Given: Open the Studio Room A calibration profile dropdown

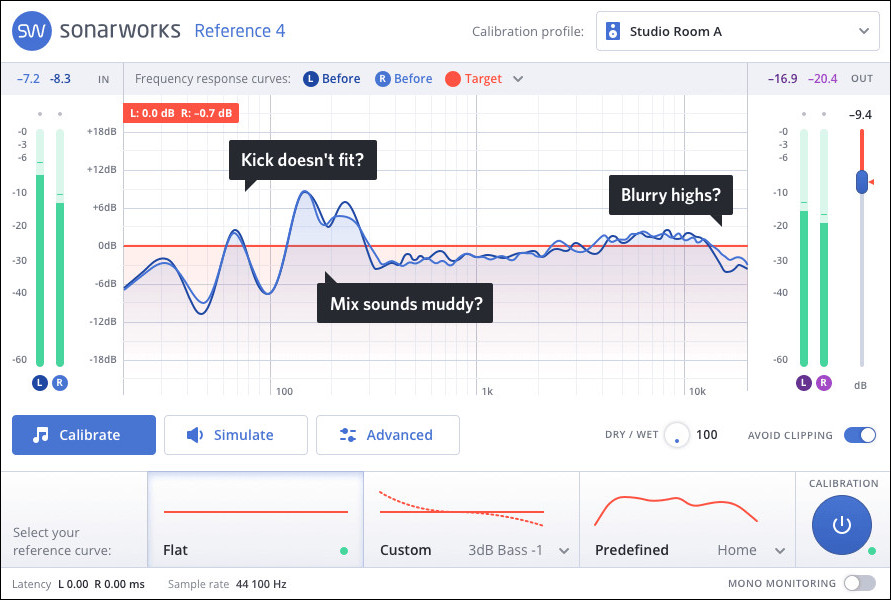Looking at the screenshot, I should pos(737,31).
